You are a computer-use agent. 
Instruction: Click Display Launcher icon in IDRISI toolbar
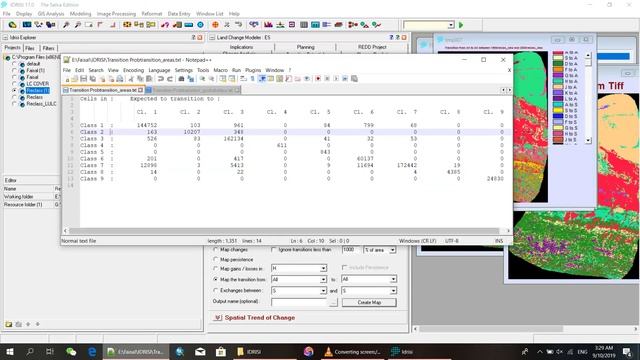coord(27,25)
